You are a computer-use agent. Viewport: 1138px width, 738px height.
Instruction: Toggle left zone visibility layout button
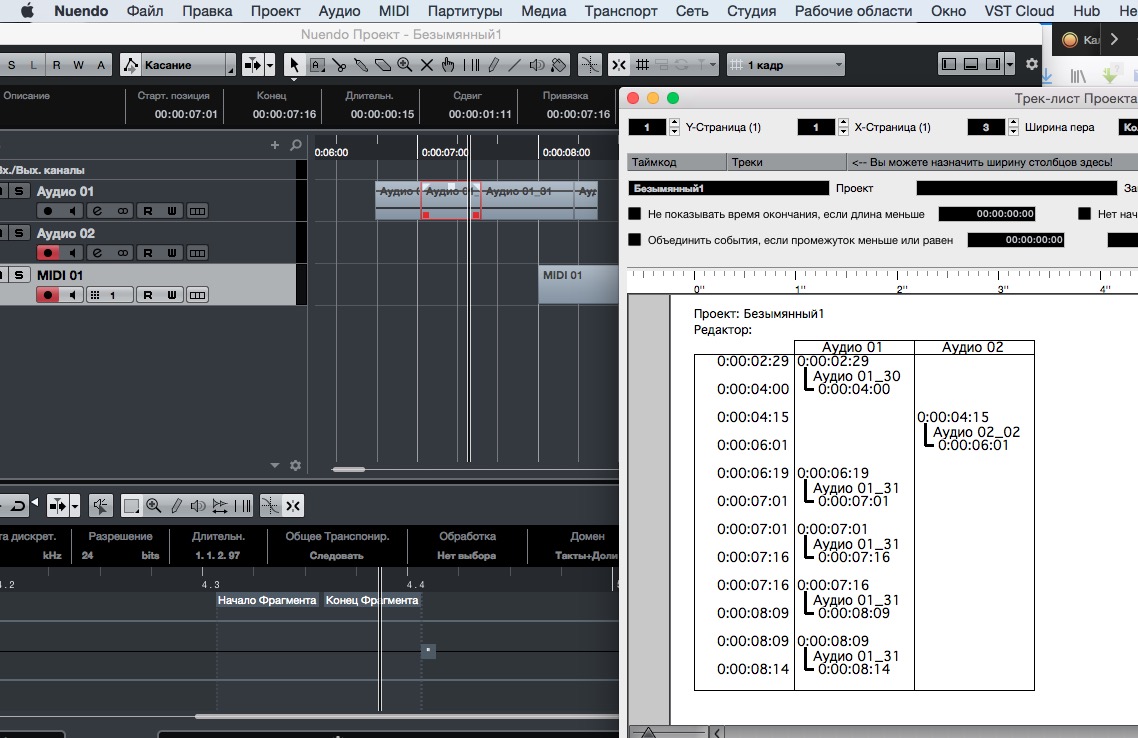point(949,64)
